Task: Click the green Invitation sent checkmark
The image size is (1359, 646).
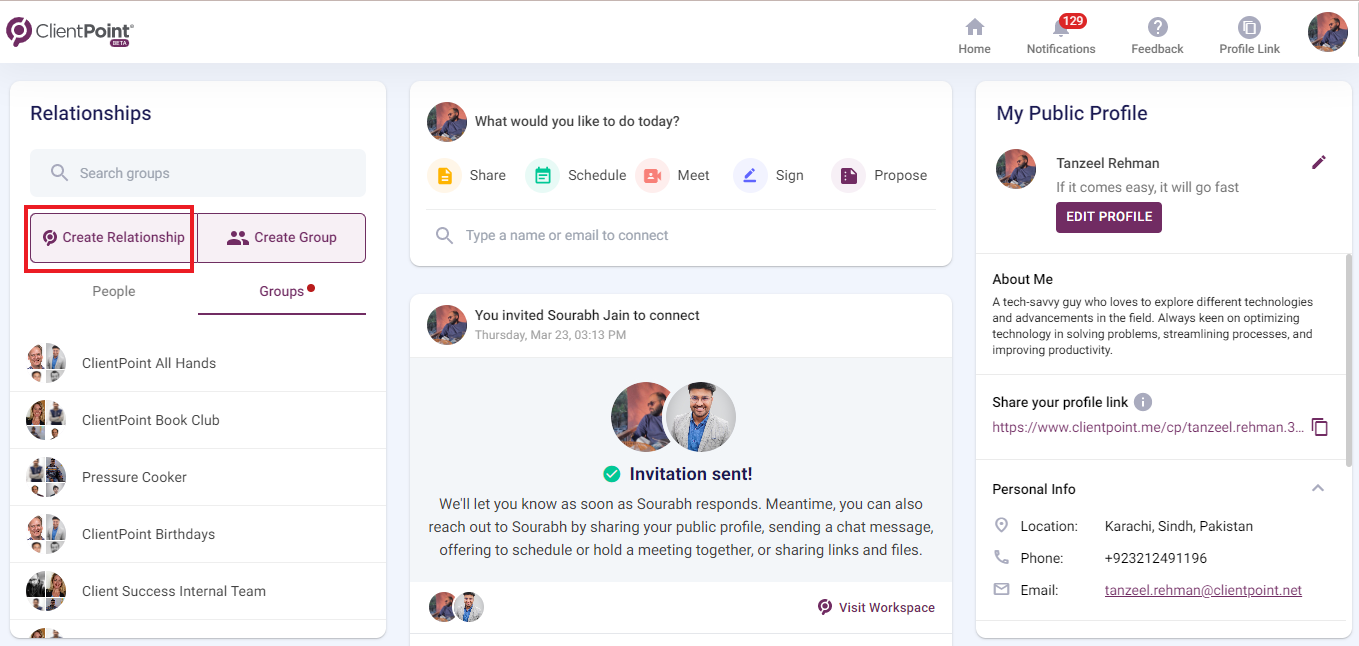Action: 611,474
